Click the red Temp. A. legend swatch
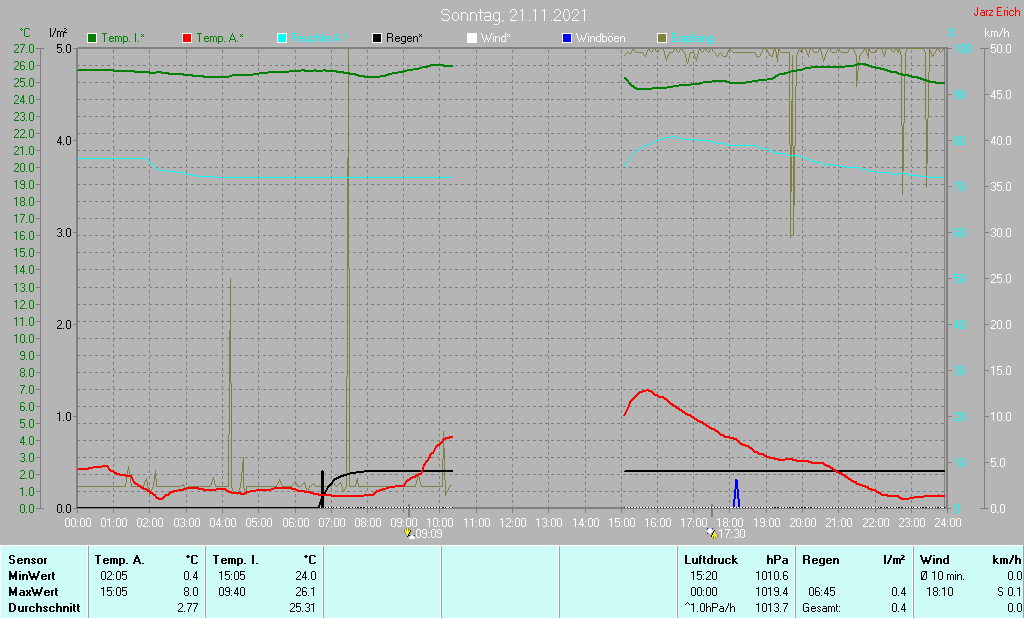The height and width of the screenshot is (618, 1024). tap(187, 38)
